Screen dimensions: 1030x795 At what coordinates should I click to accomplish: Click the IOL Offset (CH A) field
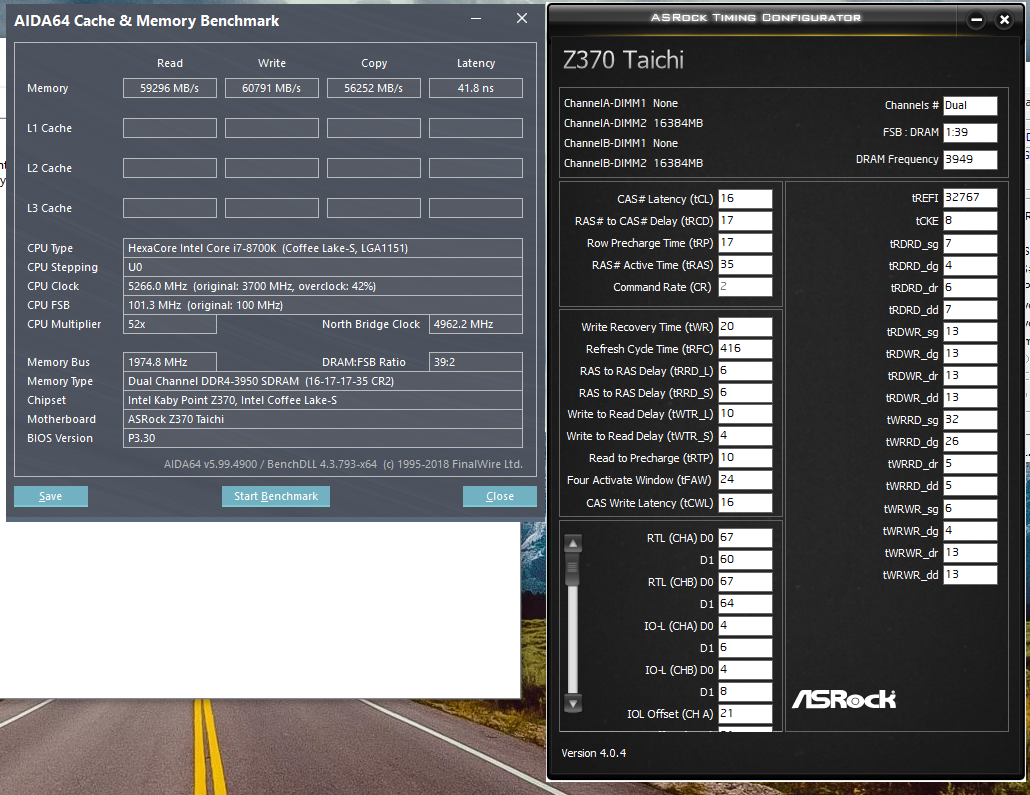coord(745,714)
